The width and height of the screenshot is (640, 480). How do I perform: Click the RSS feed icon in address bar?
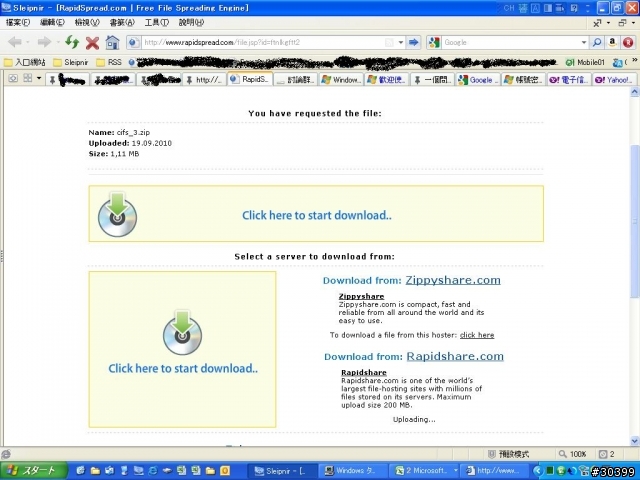point(389,42)
